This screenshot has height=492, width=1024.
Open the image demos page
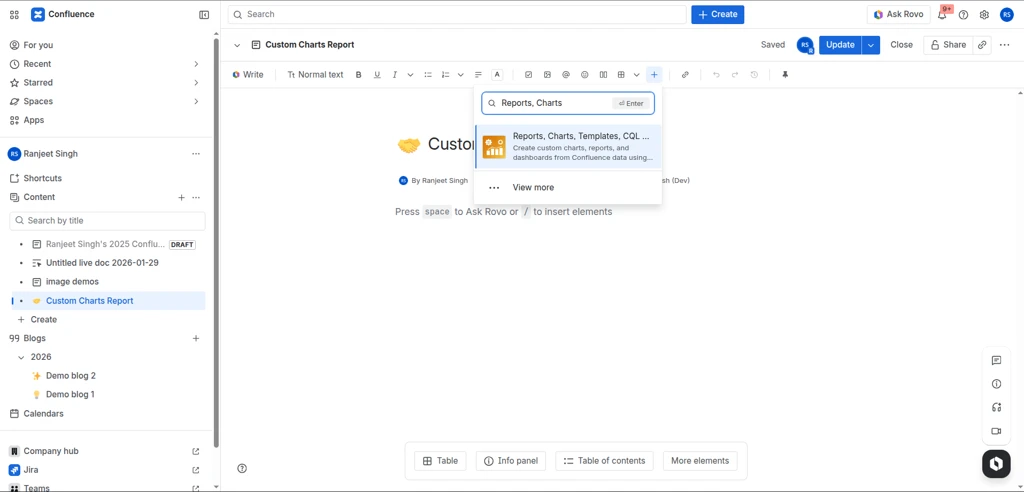click(x=72, y=282)
